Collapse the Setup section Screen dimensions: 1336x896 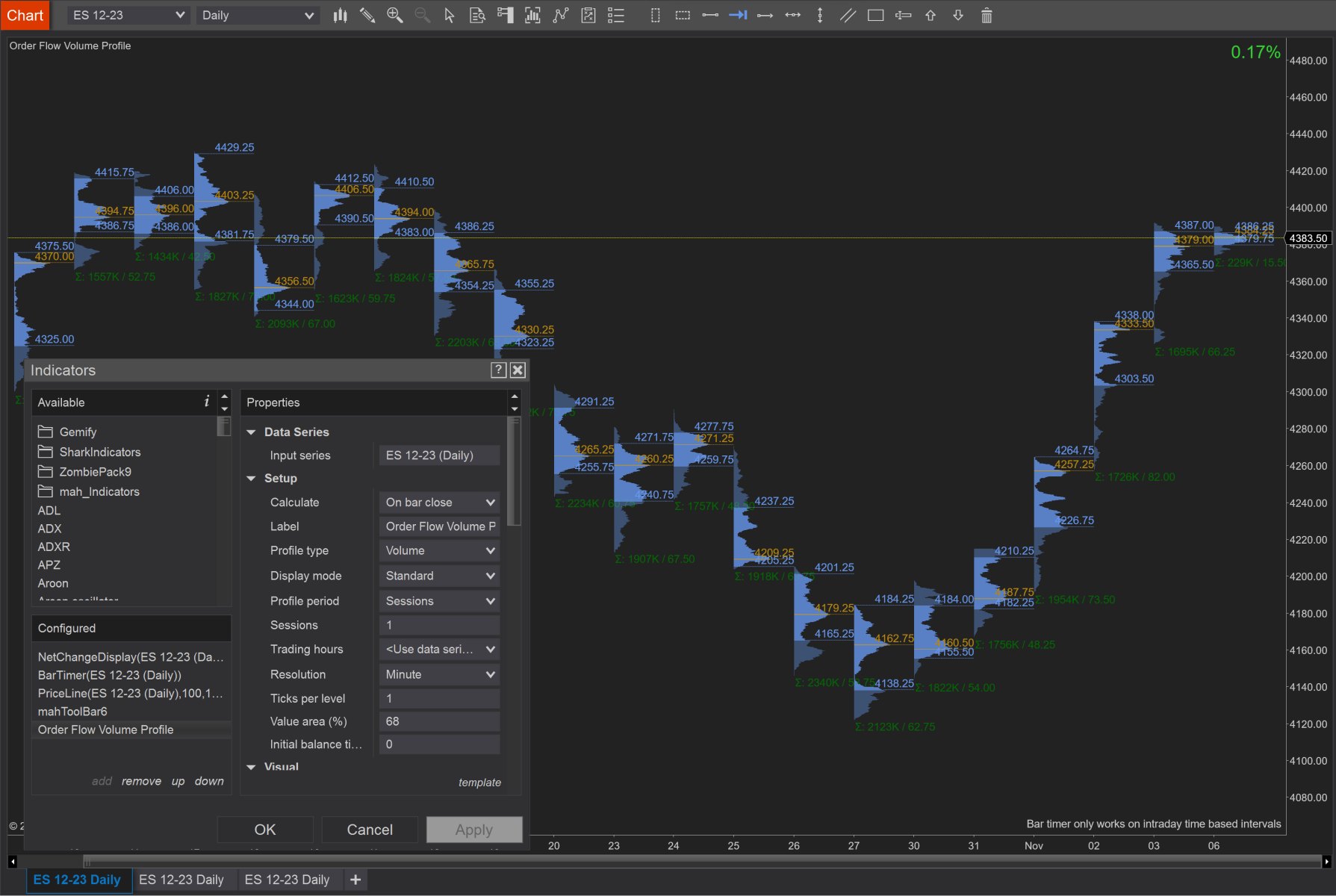[252, 479]
